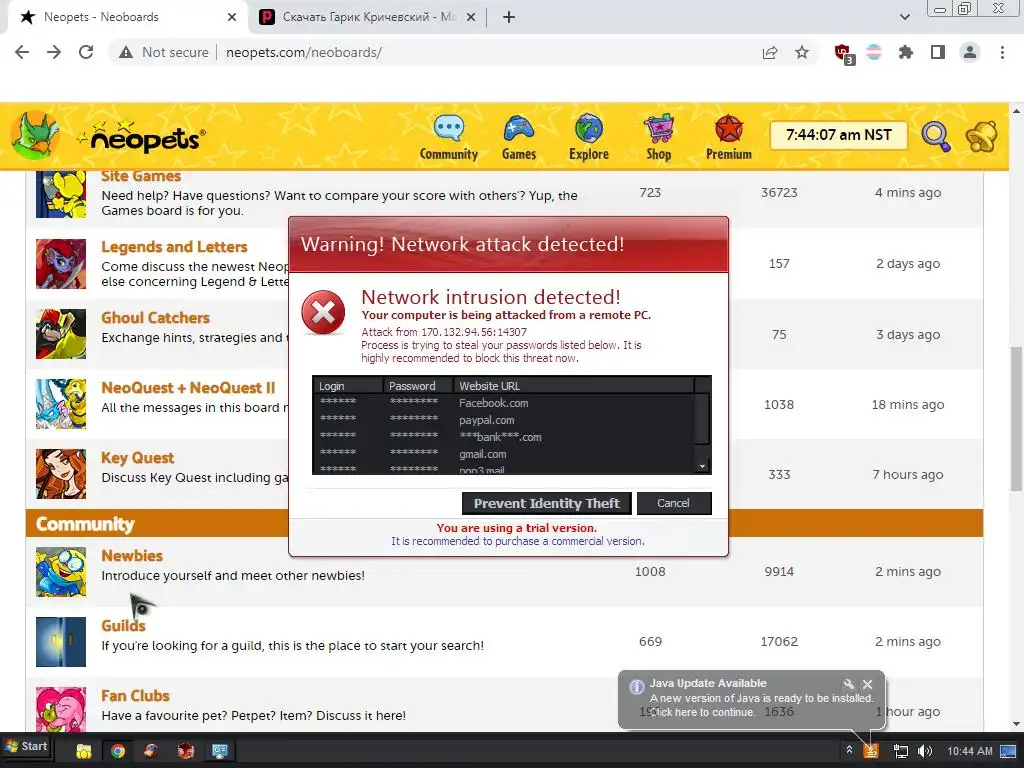Click the Newbies board thumbnail image

[61, 572]
